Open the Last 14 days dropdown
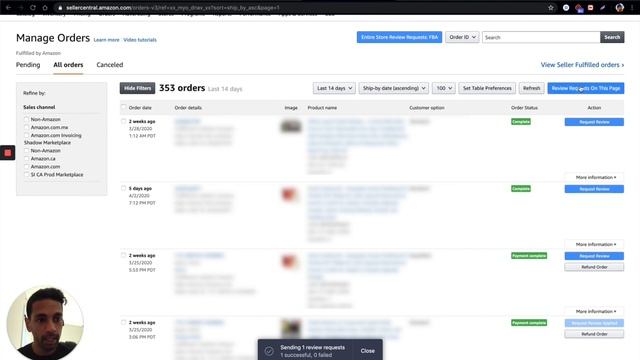The image size is (640, 360). coord(334,88)
